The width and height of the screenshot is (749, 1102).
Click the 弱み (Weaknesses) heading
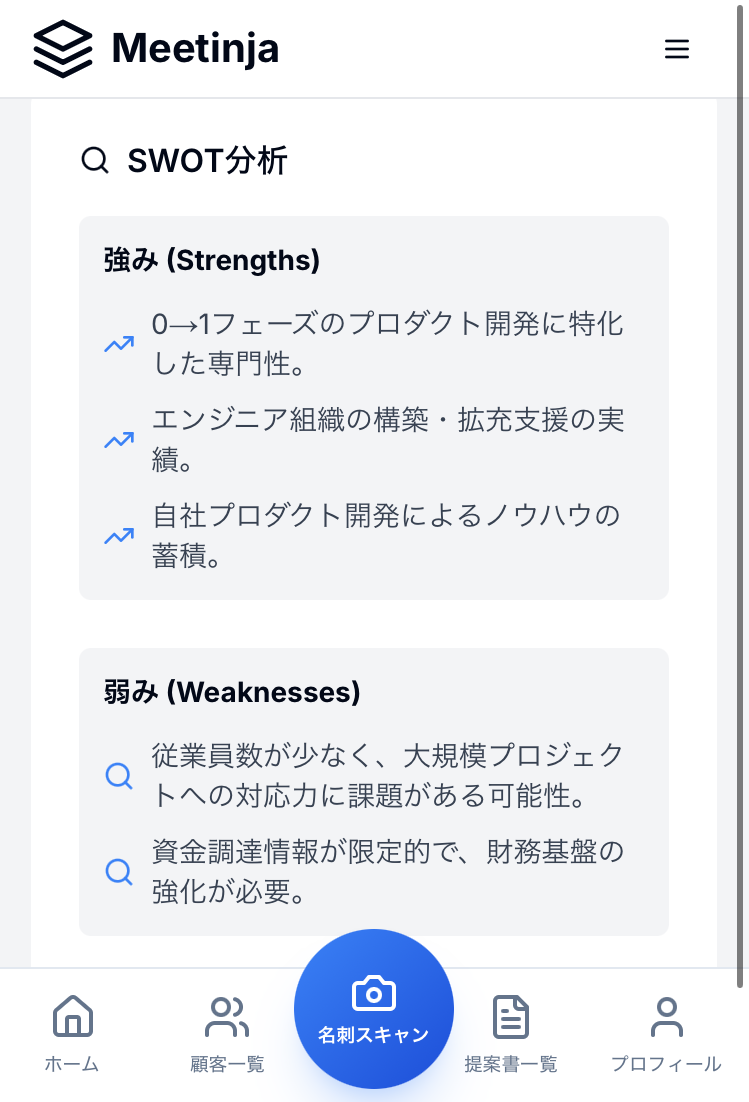(232, 692)
